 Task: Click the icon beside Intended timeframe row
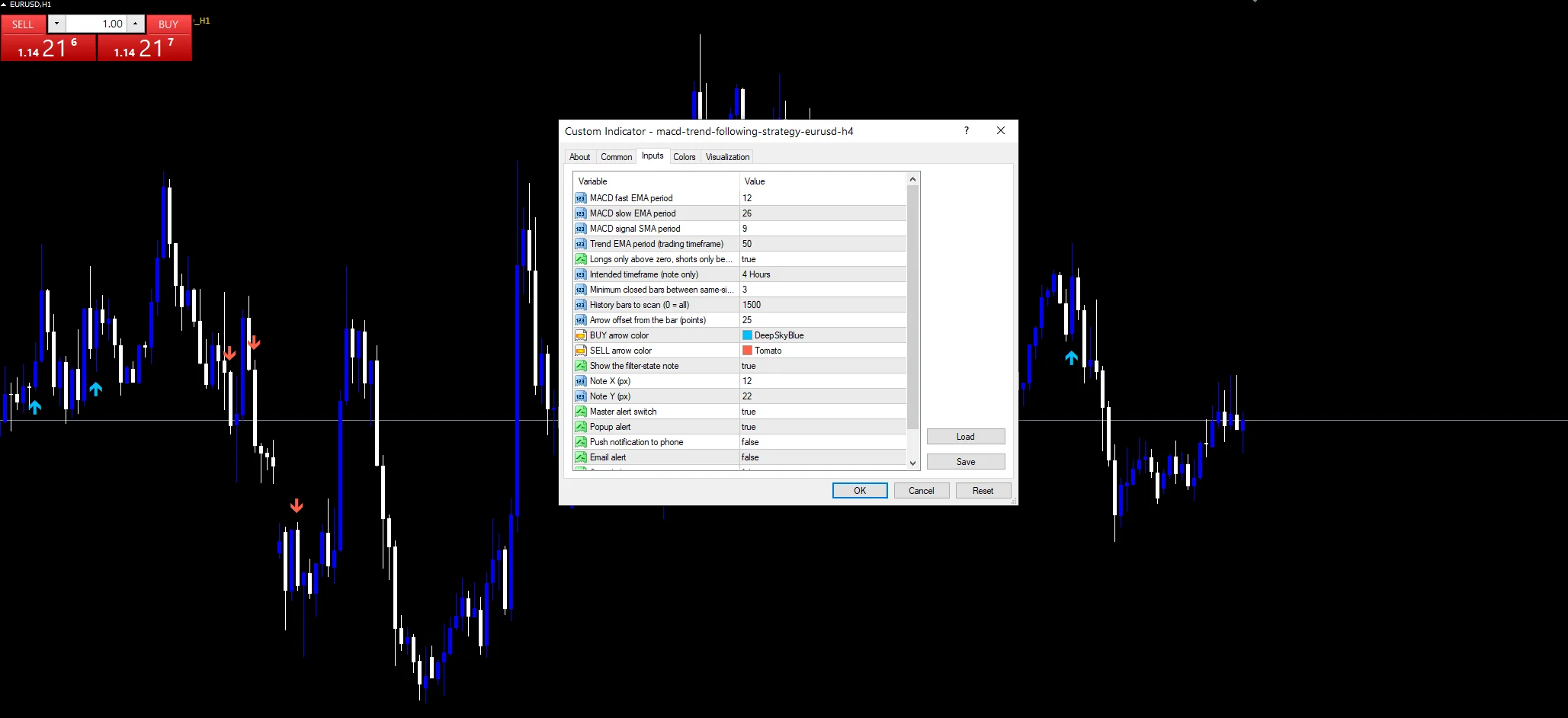pos(581,274)
